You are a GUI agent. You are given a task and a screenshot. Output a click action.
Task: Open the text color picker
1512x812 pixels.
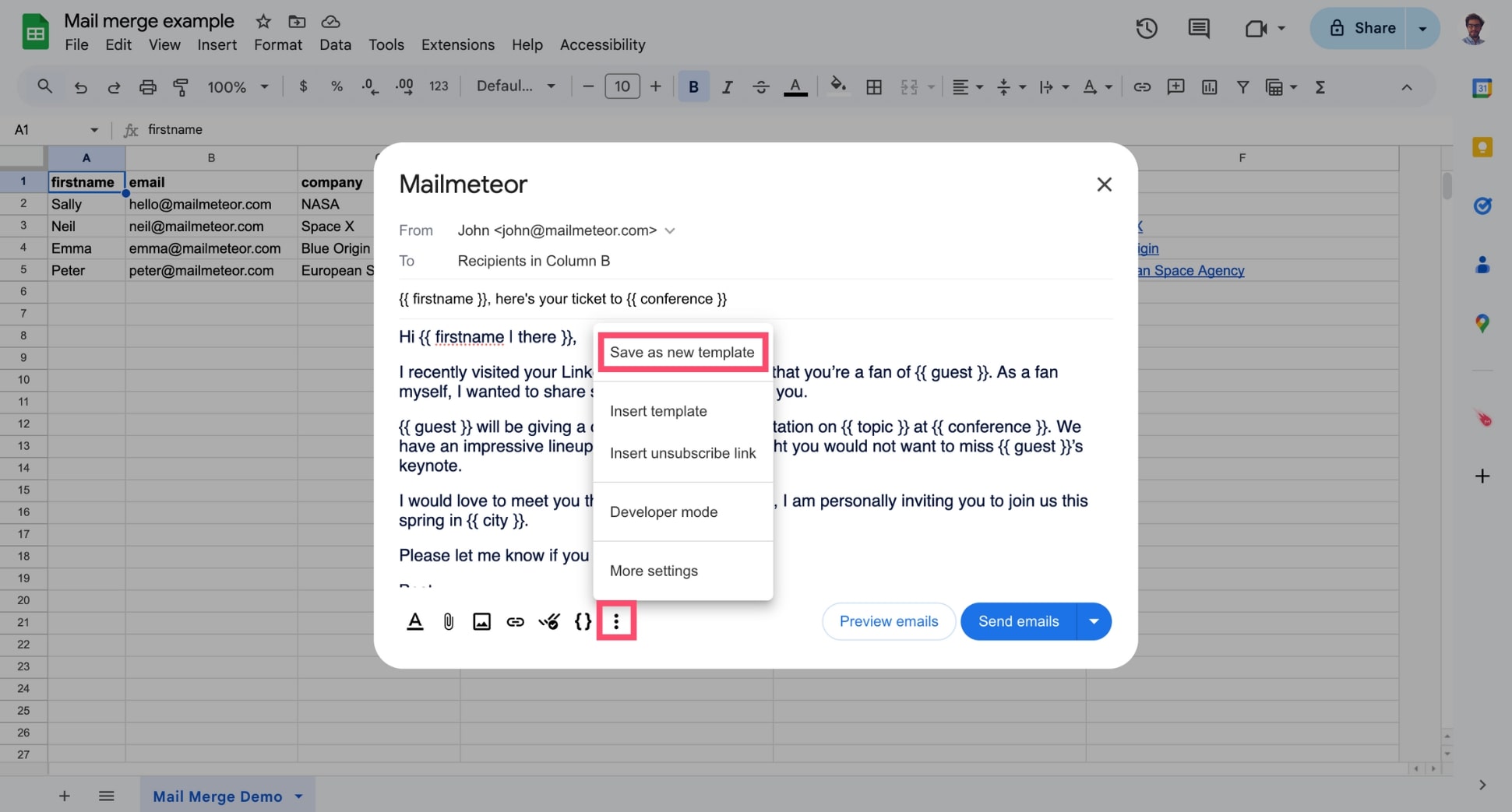(x=795, y=87)
